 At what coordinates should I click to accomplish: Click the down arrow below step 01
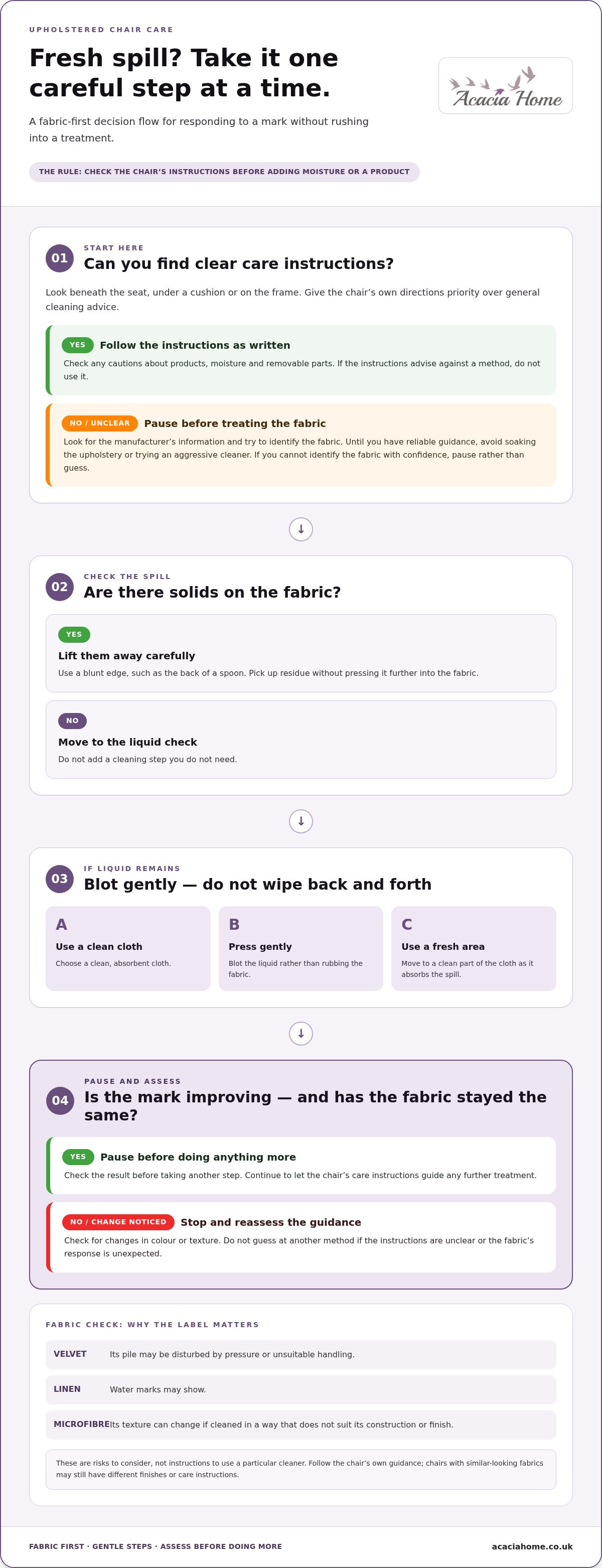point(300,529)
